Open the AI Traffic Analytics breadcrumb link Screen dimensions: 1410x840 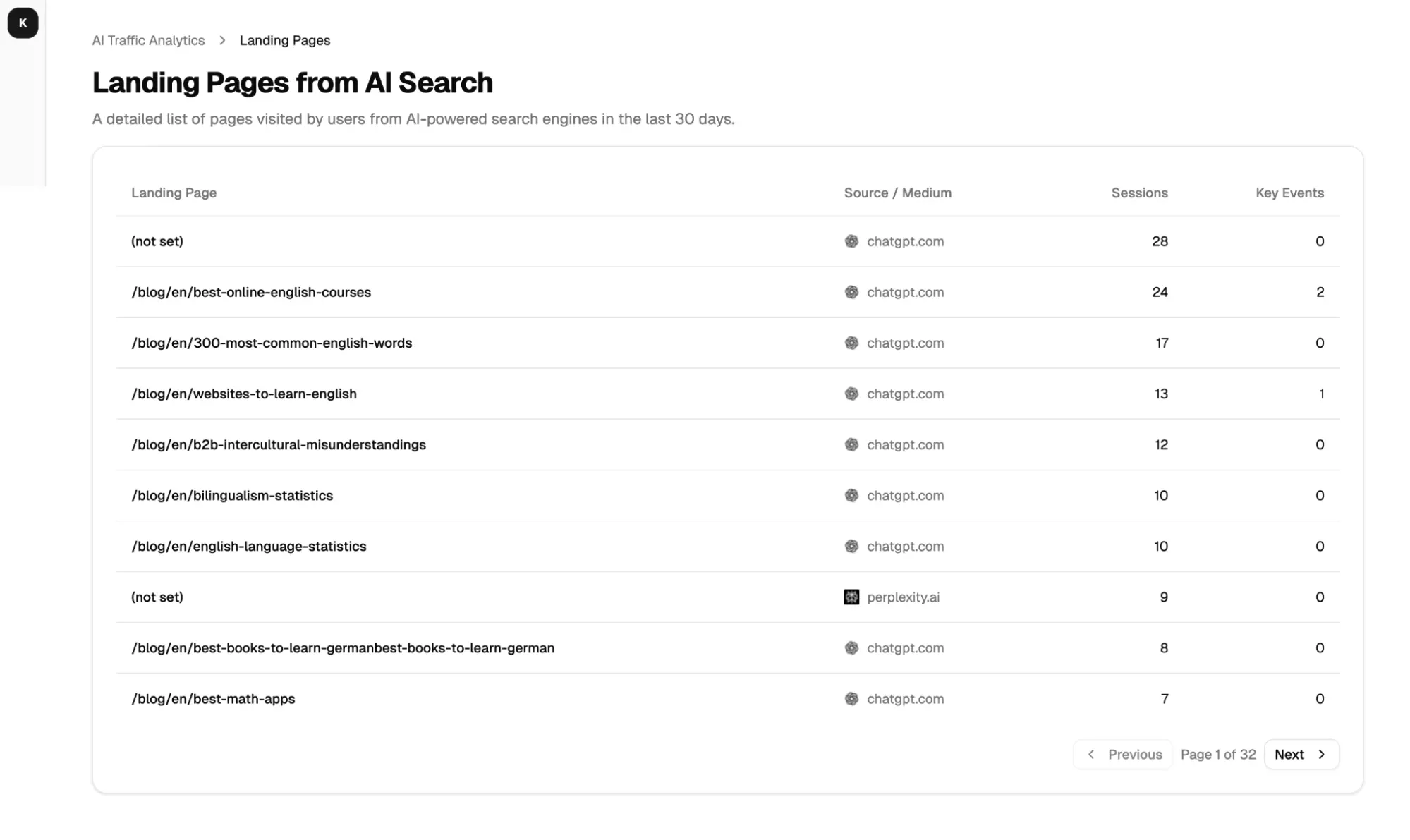tap(147, 40)
